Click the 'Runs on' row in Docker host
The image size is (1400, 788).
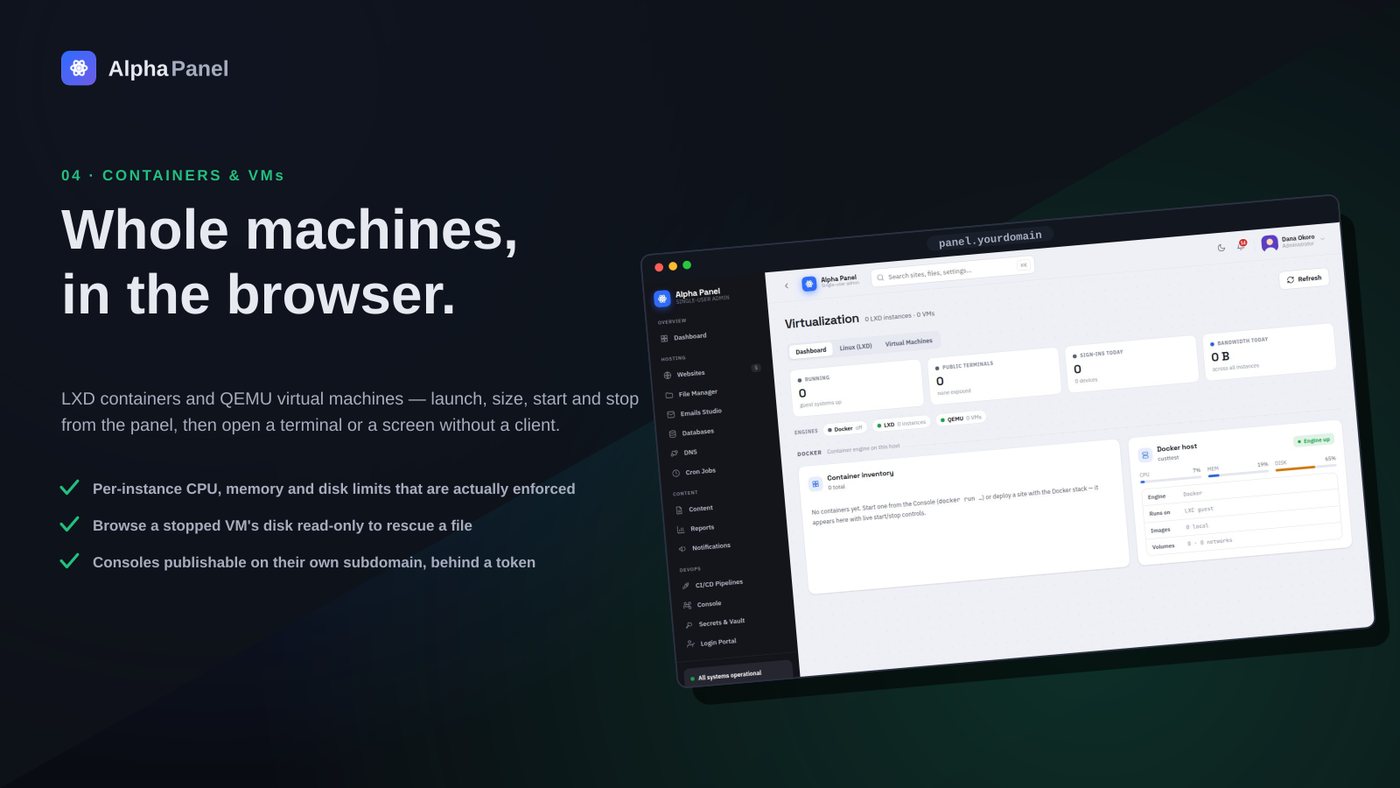(x=1243, y=507)
